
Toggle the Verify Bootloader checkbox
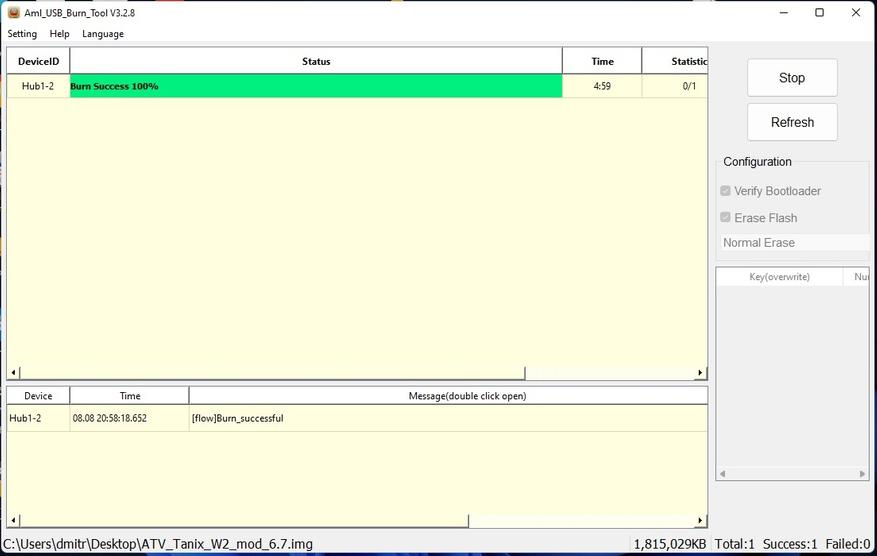(x=725, y=191)
